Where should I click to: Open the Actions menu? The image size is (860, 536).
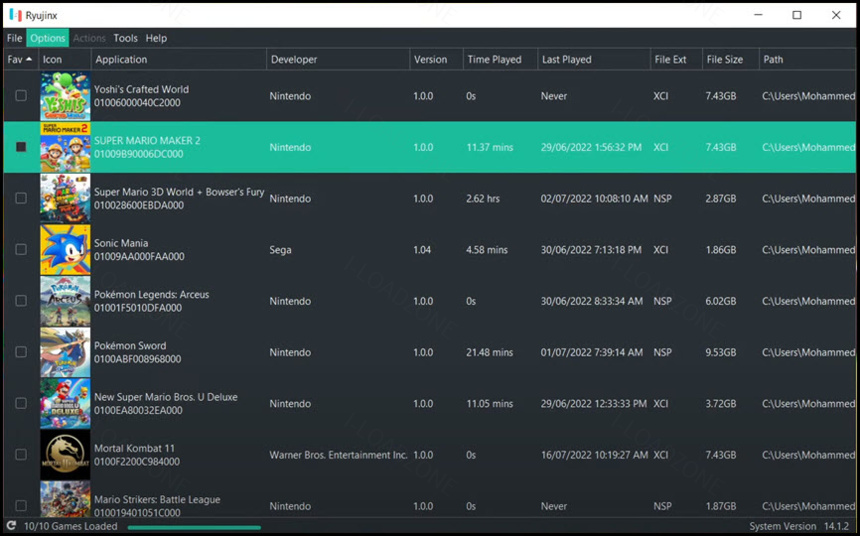pos(89,38)
